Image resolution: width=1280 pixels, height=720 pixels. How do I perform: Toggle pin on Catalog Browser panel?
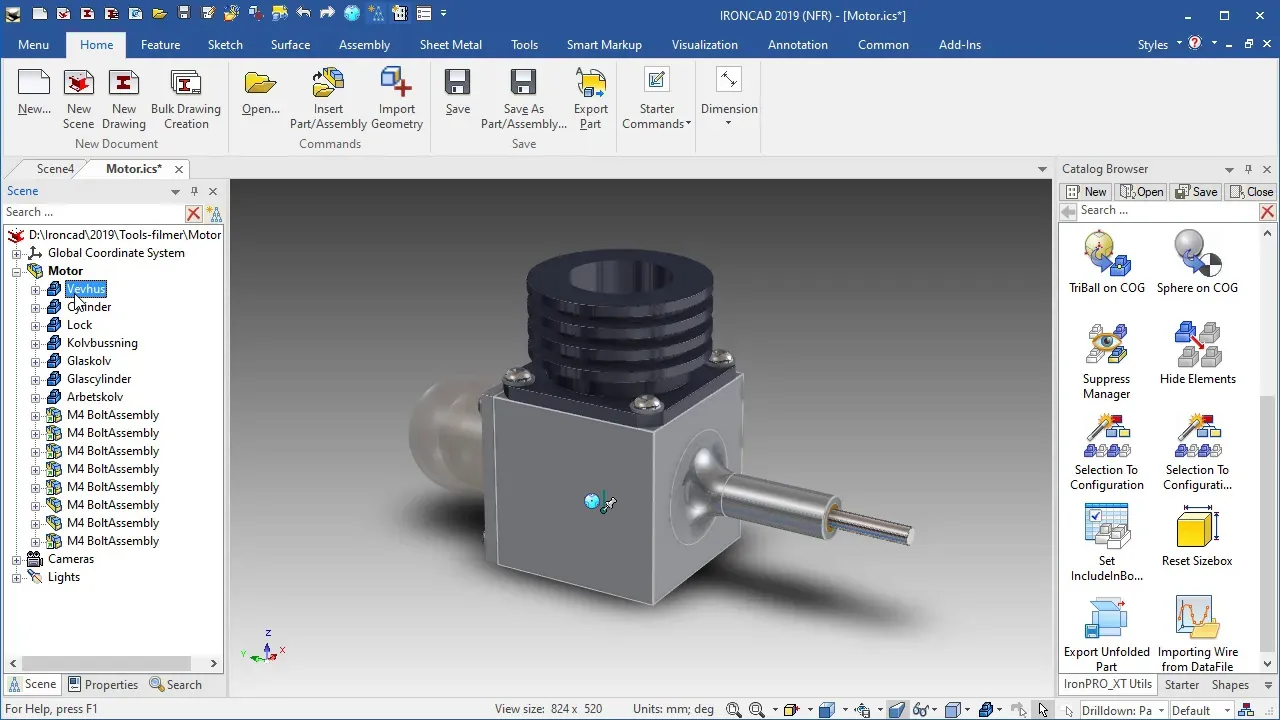1248,169
